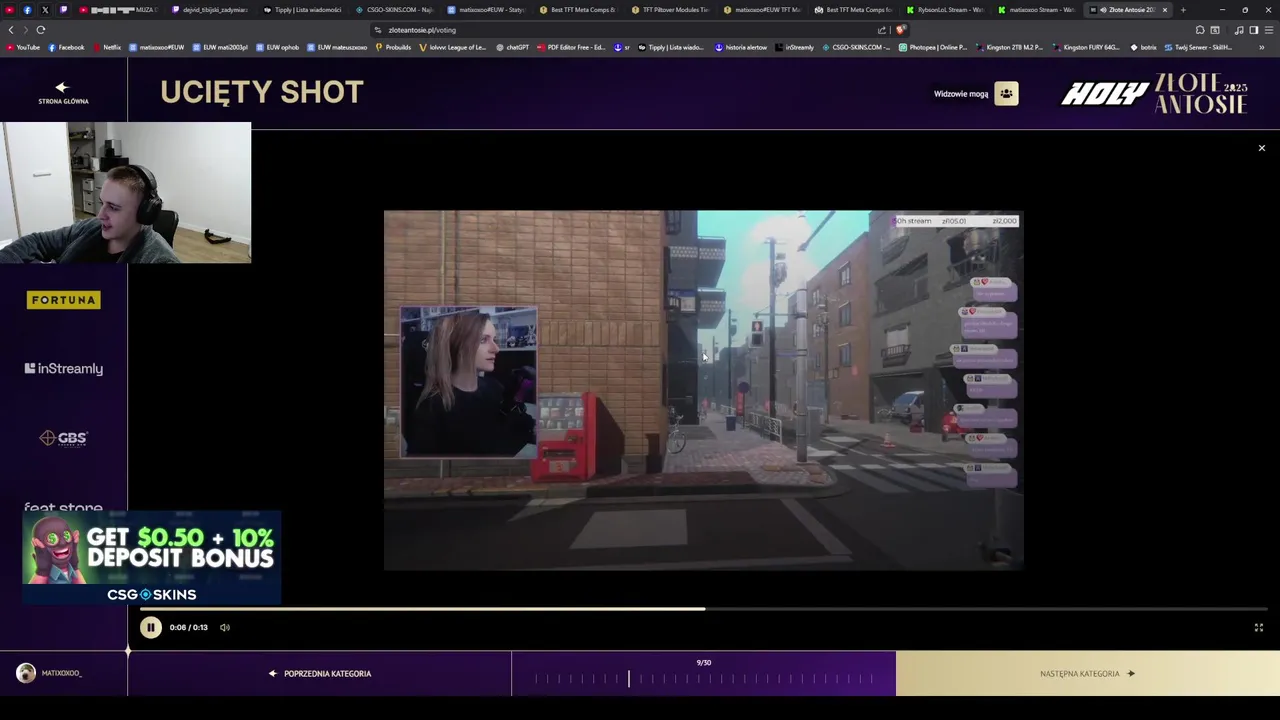Viewport: 1280px width, 720px height.
Task: Open chatGPT bookmark
Action: 512,47
